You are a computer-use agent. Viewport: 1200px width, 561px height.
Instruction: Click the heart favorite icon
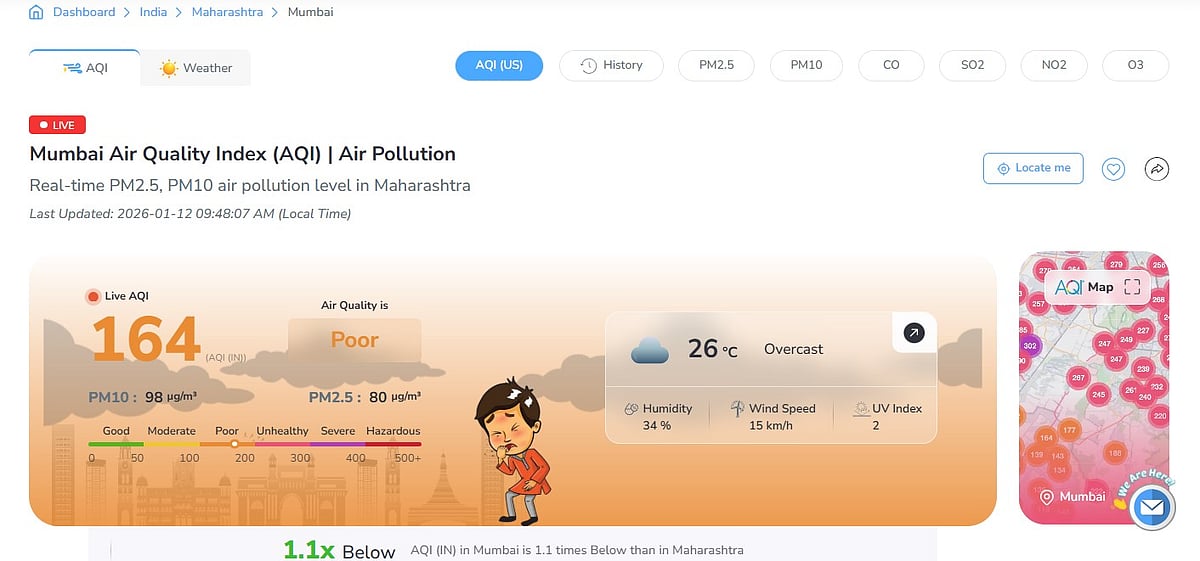(x=1113, y=169)
